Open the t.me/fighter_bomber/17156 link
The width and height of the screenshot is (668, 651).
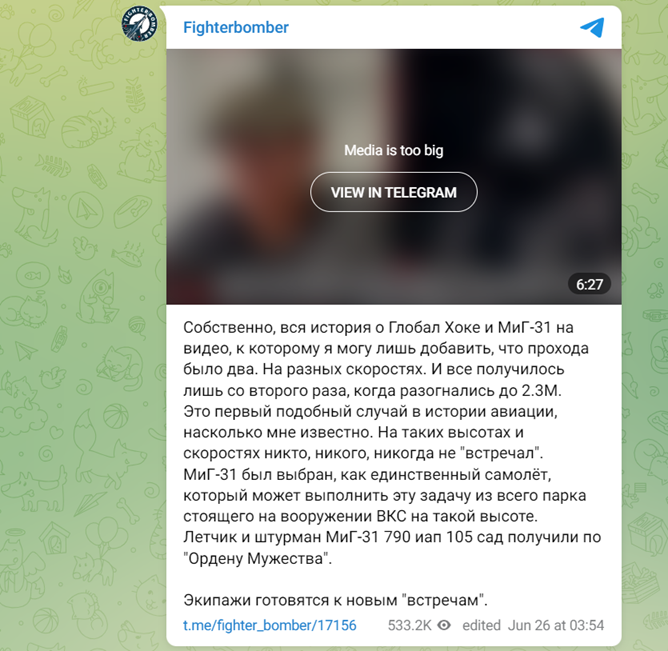click(270, 625)
